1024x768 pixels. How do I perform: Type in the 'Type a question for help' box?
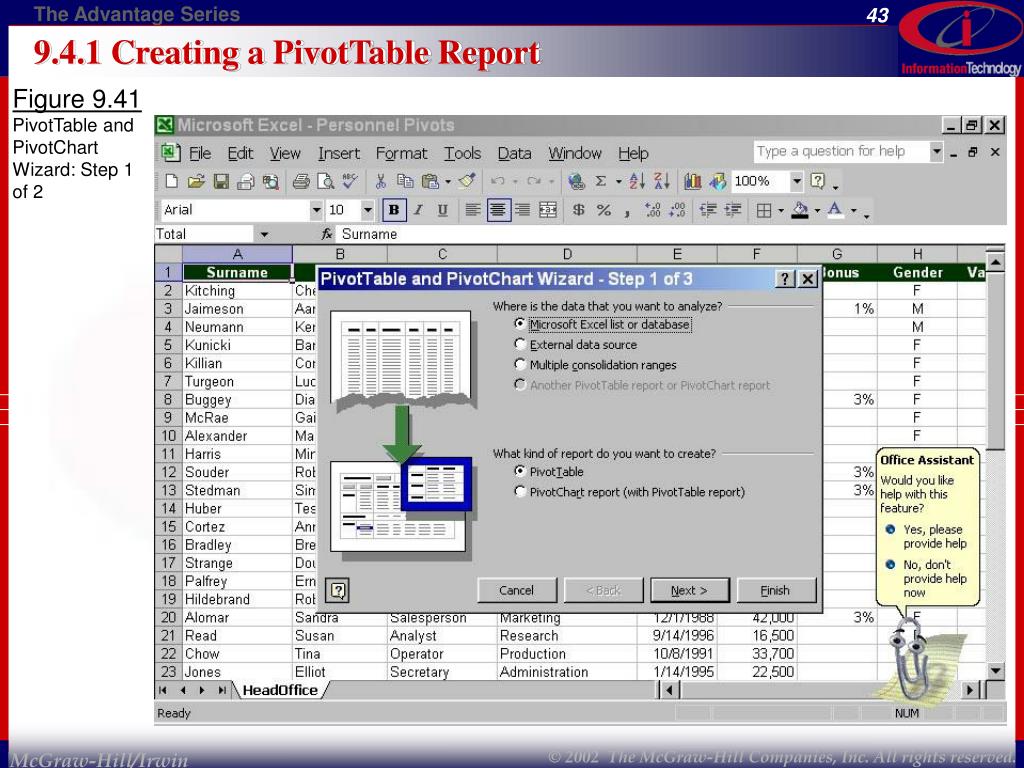[840, 152]
